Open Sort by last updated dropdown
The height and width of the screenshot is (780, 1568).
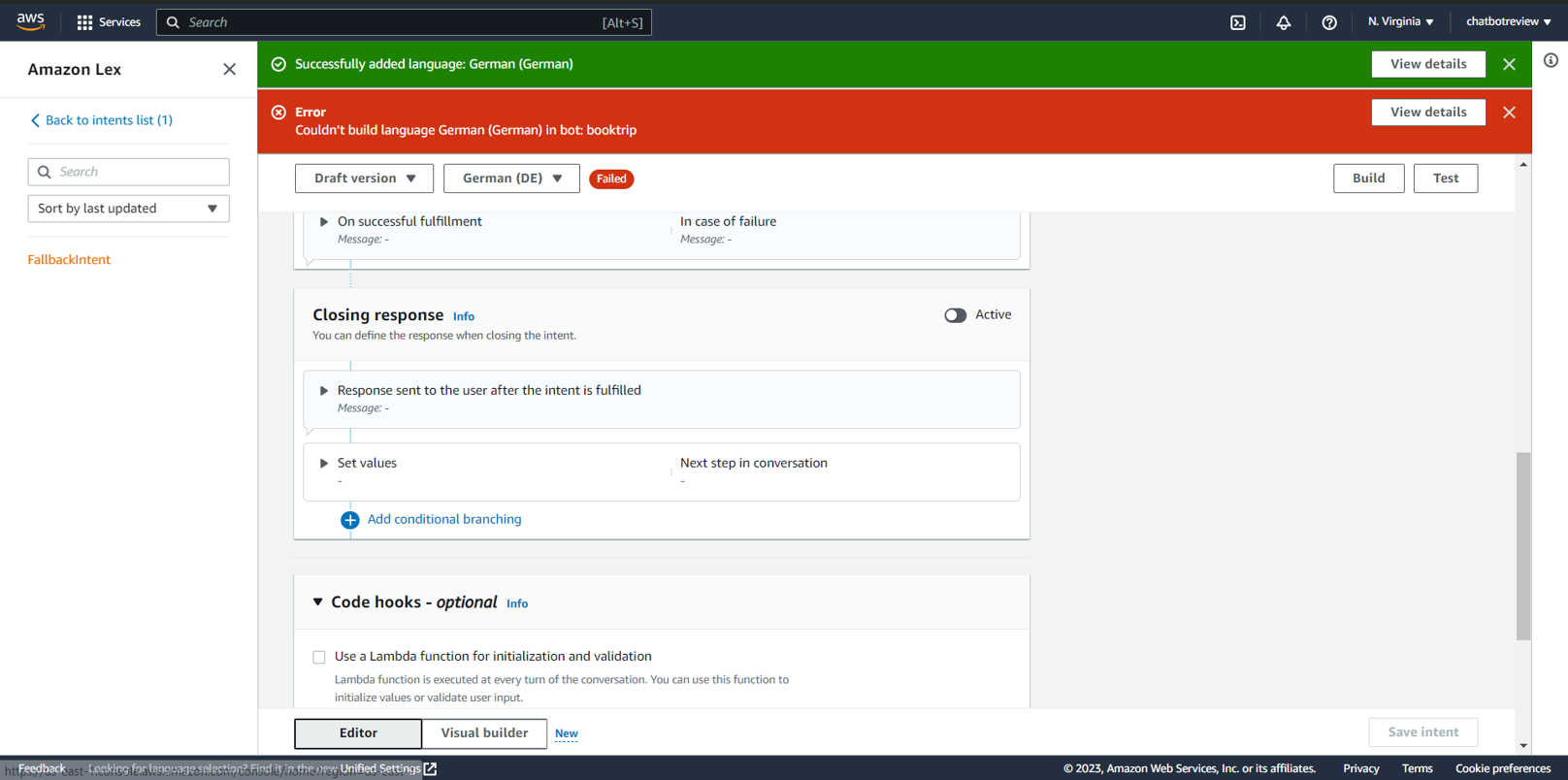pyautogui.click(x=128, y=209)
